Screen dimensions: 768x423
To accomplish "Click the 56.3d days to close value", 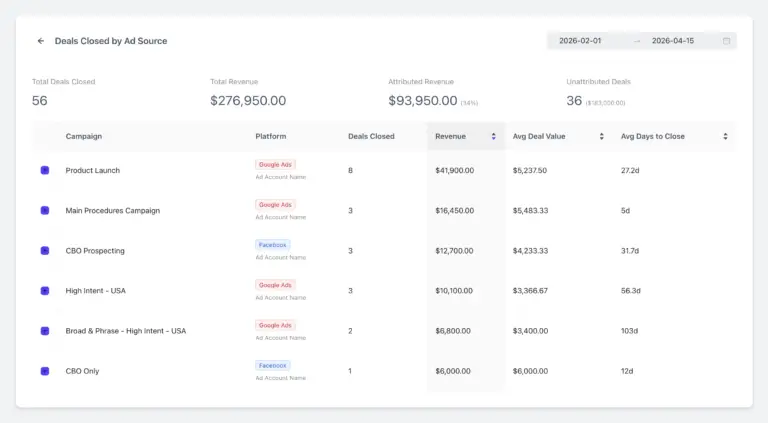I will (630, 291).
